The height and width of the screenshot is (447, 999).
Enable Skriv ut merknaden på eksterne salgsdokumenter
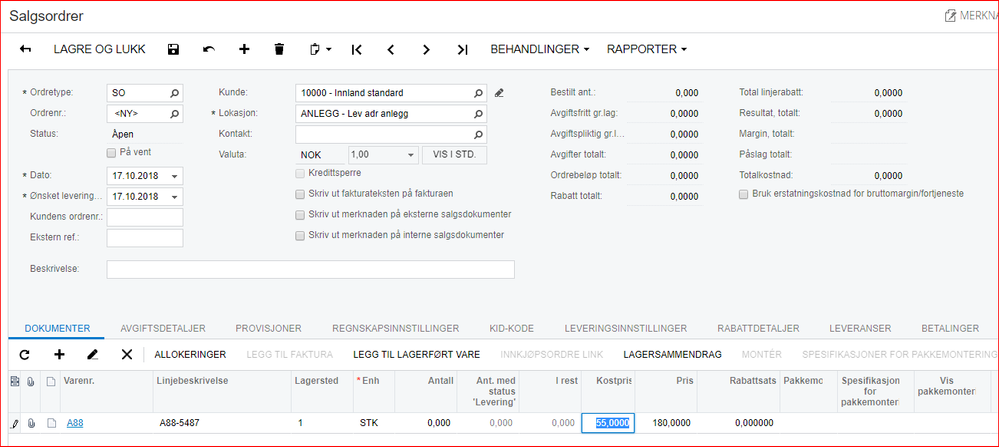pyautogui.click(x=300, y=215)
